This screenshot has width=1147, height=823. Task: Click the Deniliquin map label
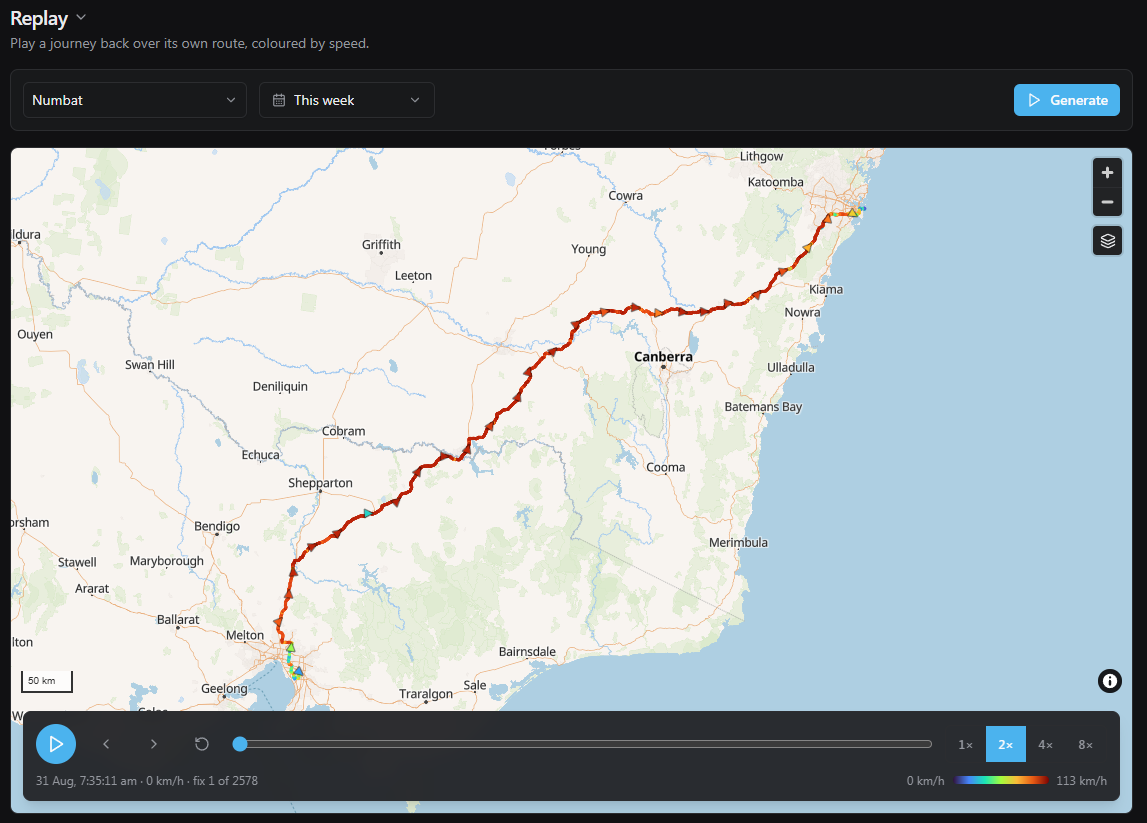280,386
